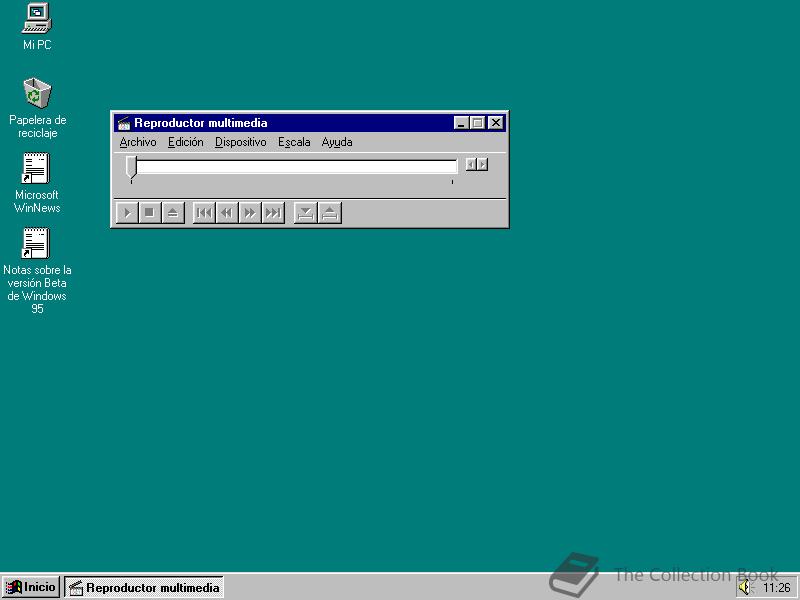Minimize the Reproductor multimedia window

[x=461, y=123]
